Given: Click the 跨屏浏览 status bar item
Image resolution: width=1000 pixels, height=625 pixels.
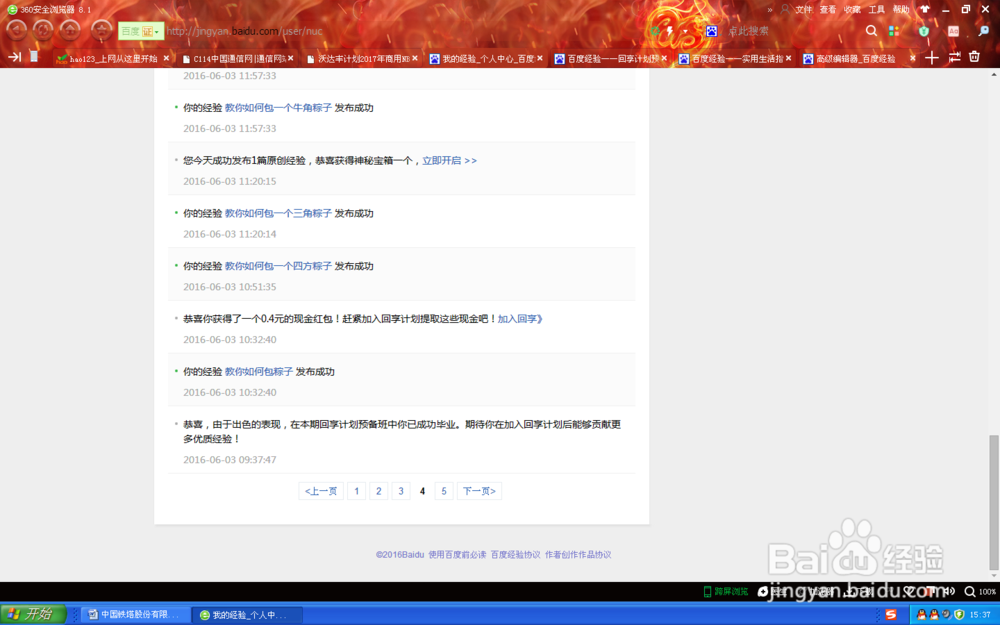Looking at the screenshot, I should tap(726, 592).
